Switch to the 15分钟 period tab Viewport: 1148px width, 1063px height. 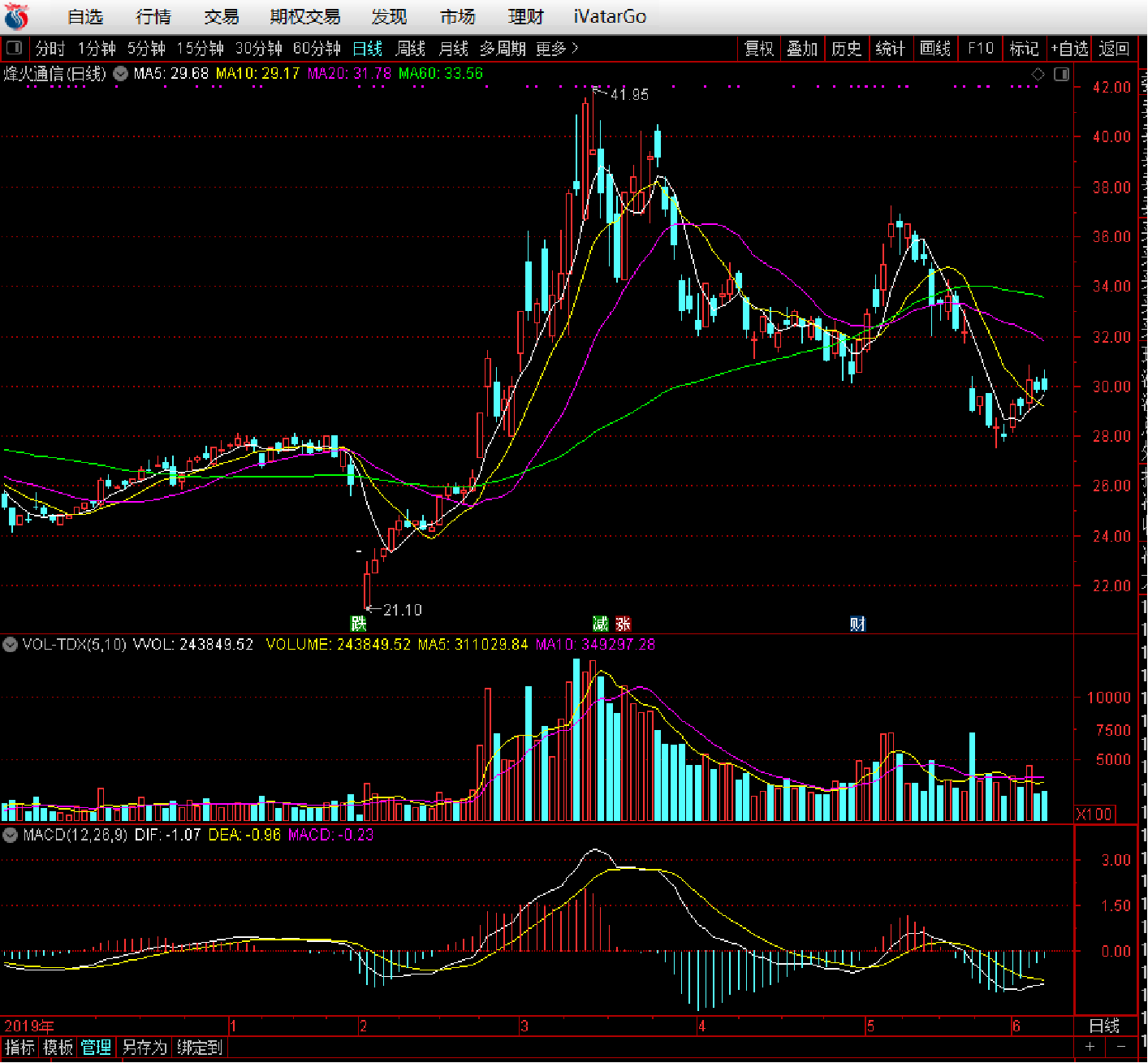(200, 49)
